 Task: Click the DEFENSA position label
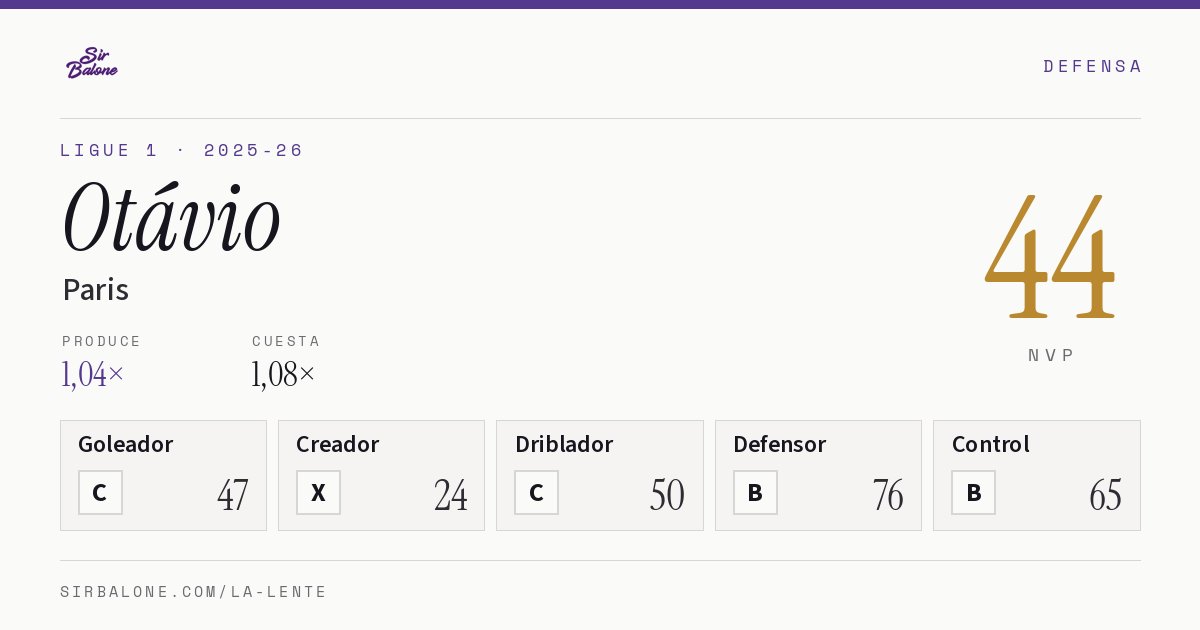1092,66
